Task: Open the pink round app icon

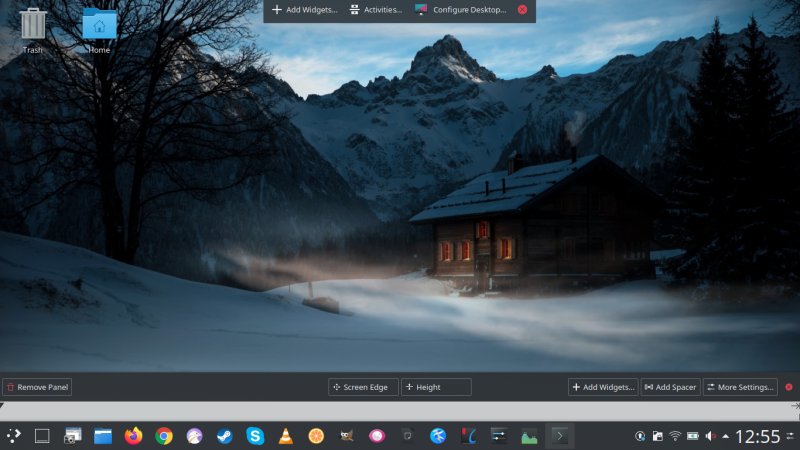Action: 377,436
